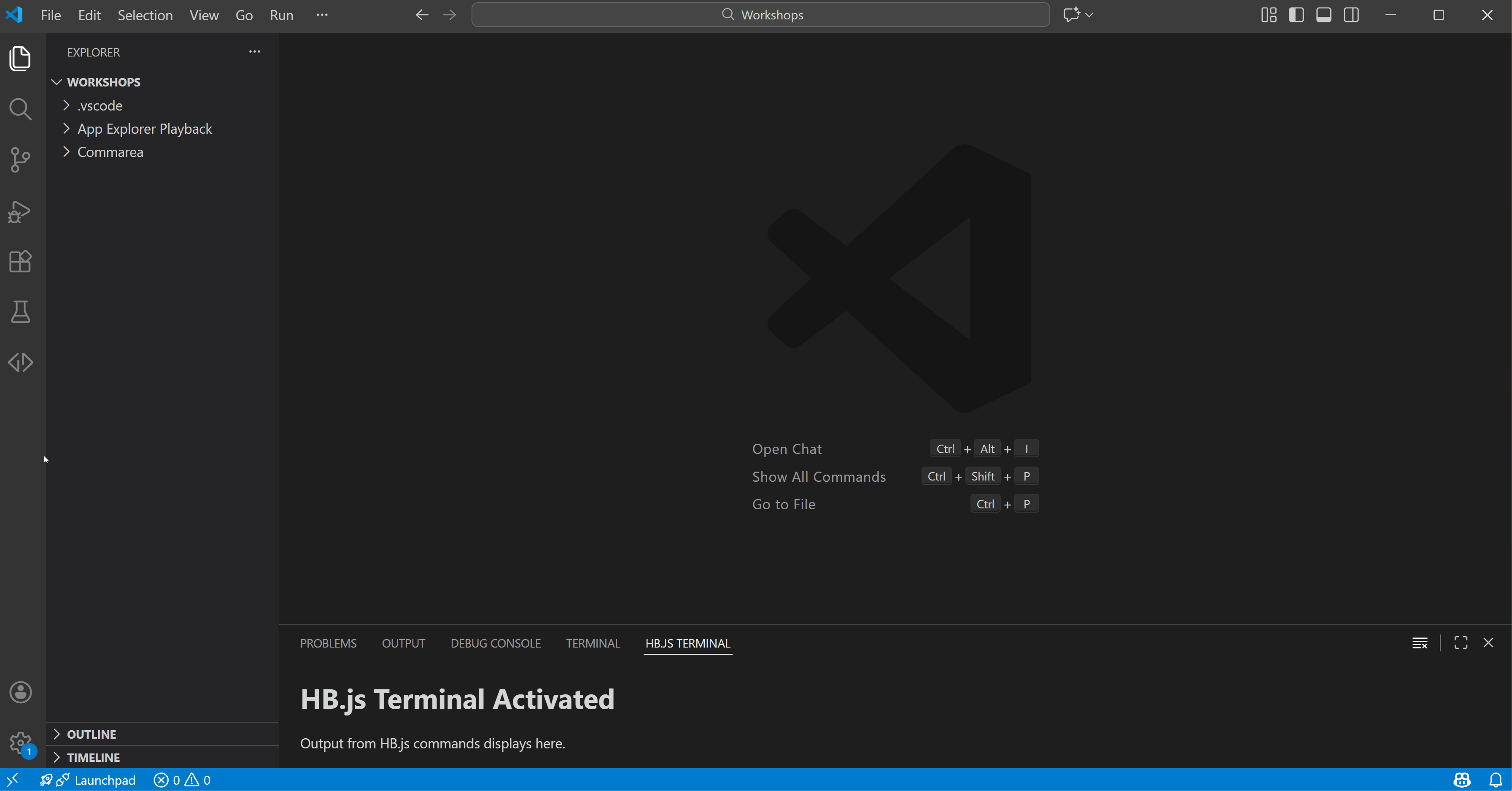Open Source Control from the activity bar
This screenshot has height=791, width=1512.
click(20, 160)
